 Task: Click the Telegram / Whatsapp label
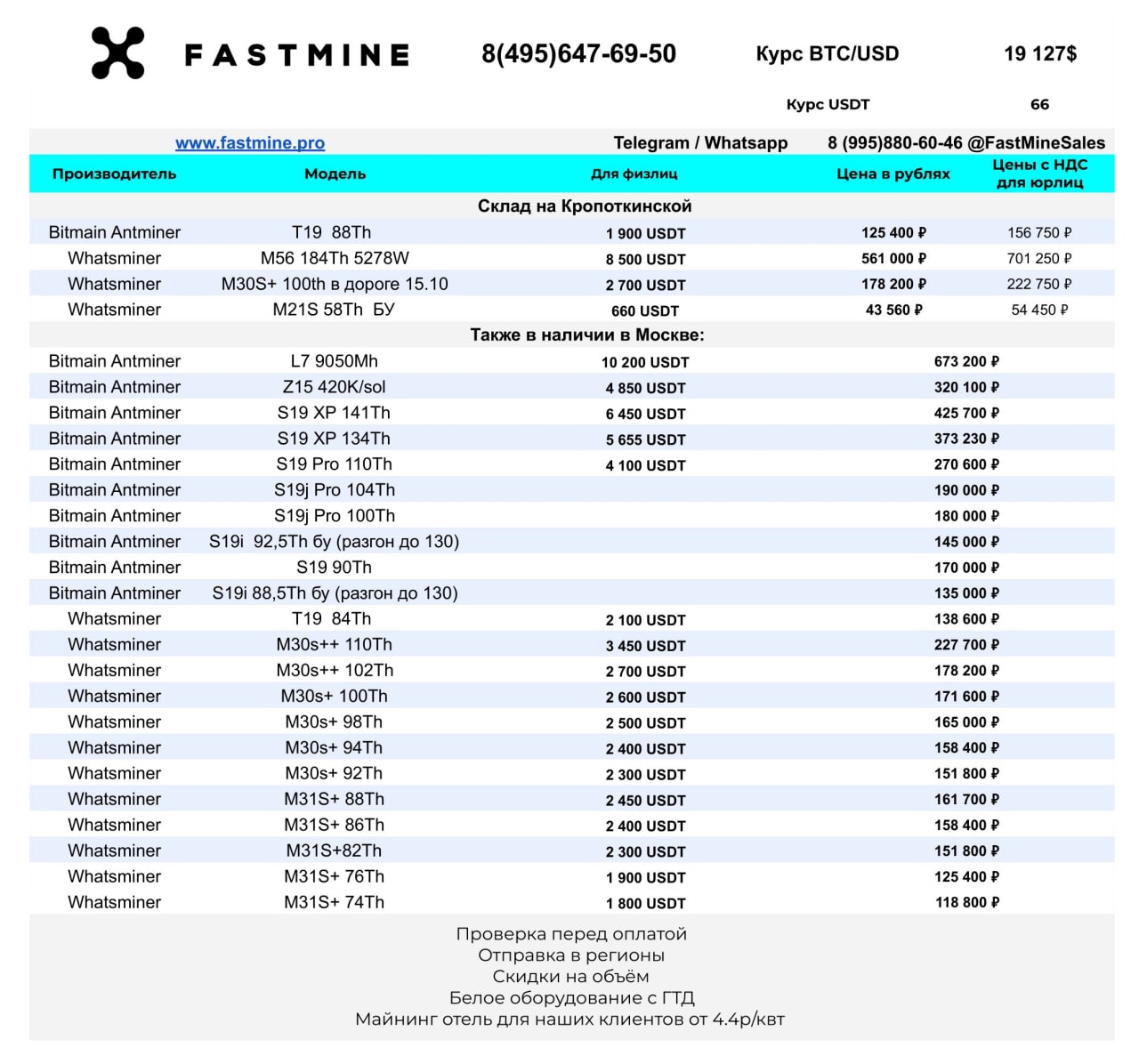coord(700,142)
